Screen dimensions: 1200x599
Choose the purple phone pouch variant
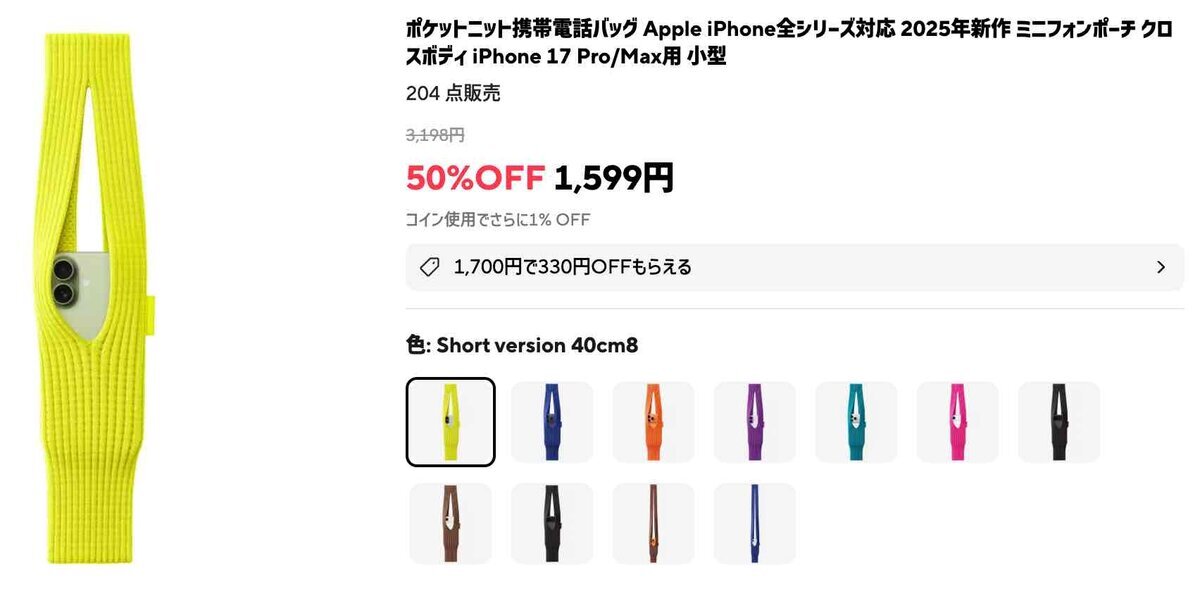click(x=757, y=420)
